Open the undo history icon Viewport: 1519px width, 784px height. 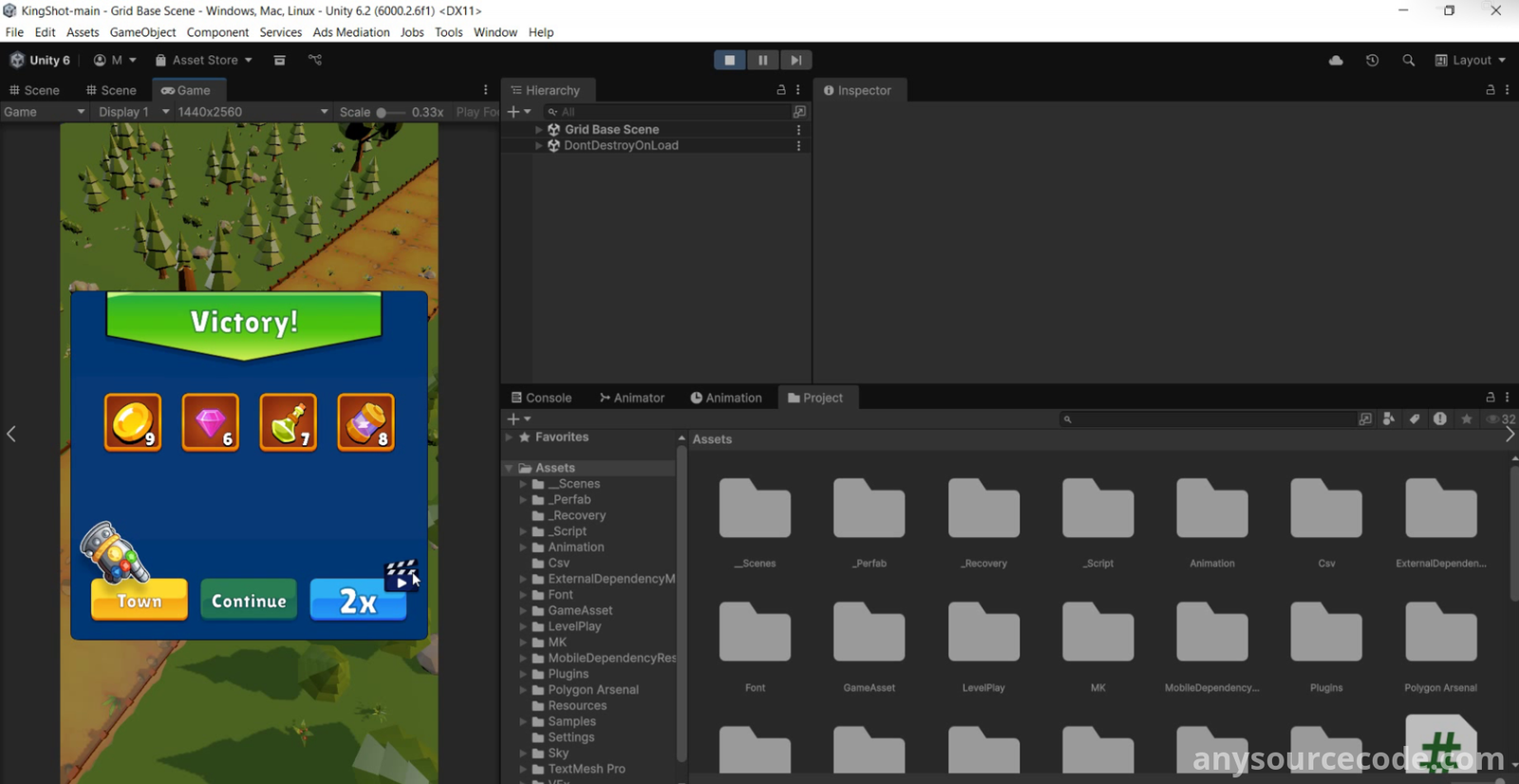point(1372,60)
